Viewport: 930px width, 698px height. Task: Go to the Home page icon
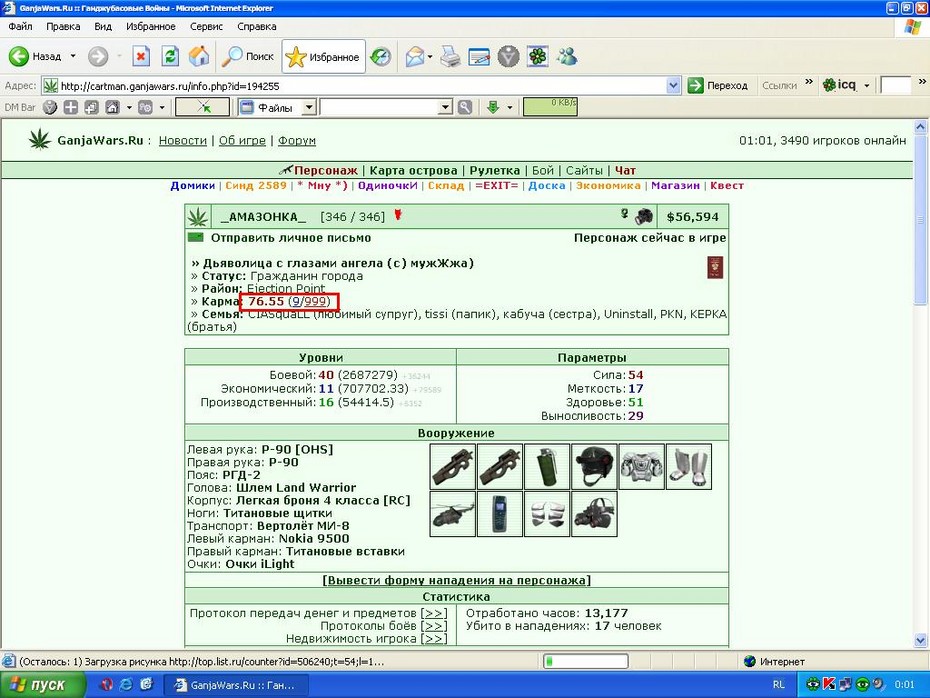[199, 56]
